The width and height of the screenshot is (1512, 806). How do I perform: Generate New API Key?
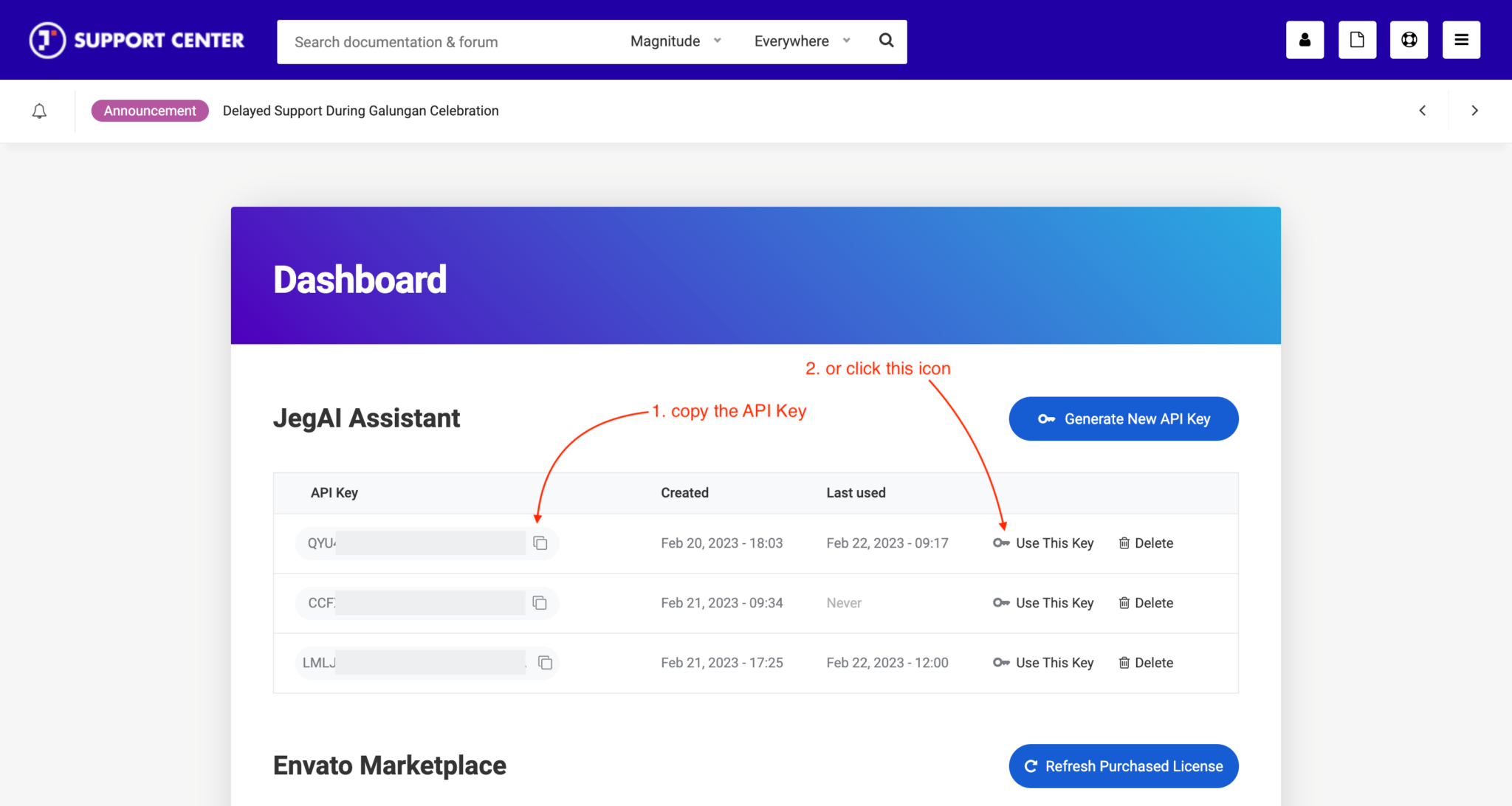(x=1123, y=418)
